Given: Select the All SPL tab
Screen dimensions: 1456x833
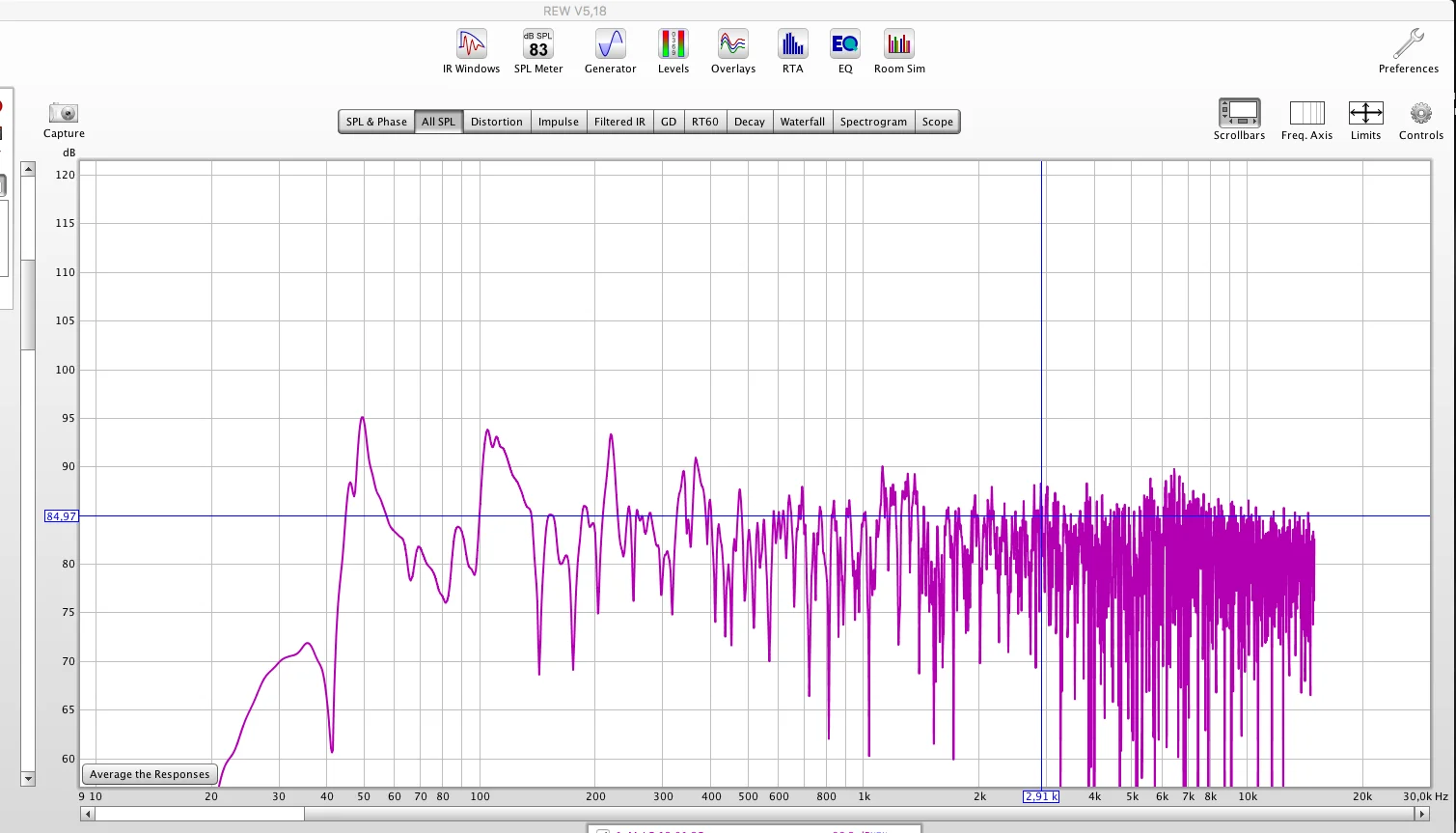Looking at the screenshot, I should click(x=438, y=122).
